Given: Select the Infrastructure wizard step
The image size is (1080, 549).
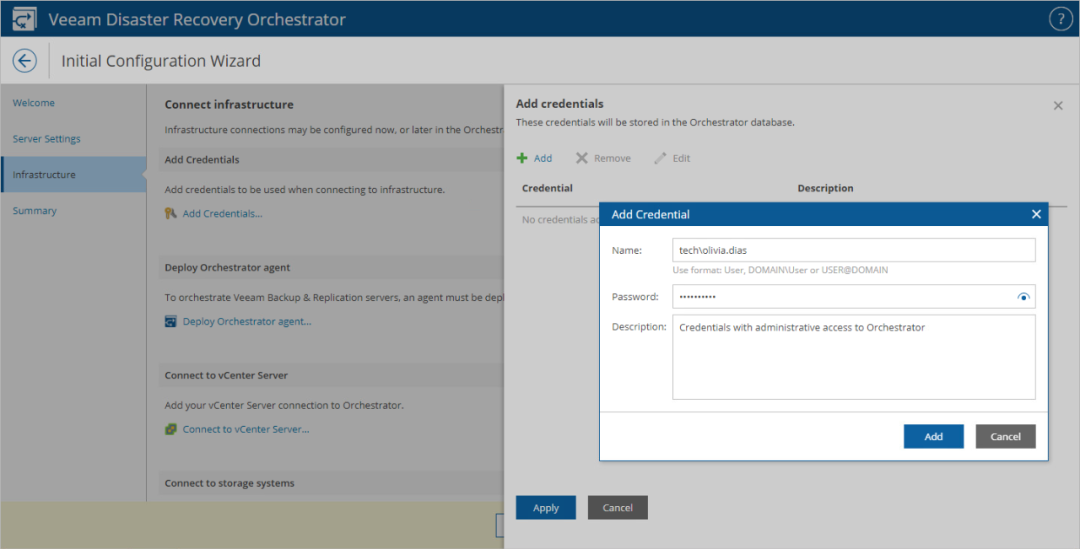Looking at the screenshot, I should click(x=44, y=175).
